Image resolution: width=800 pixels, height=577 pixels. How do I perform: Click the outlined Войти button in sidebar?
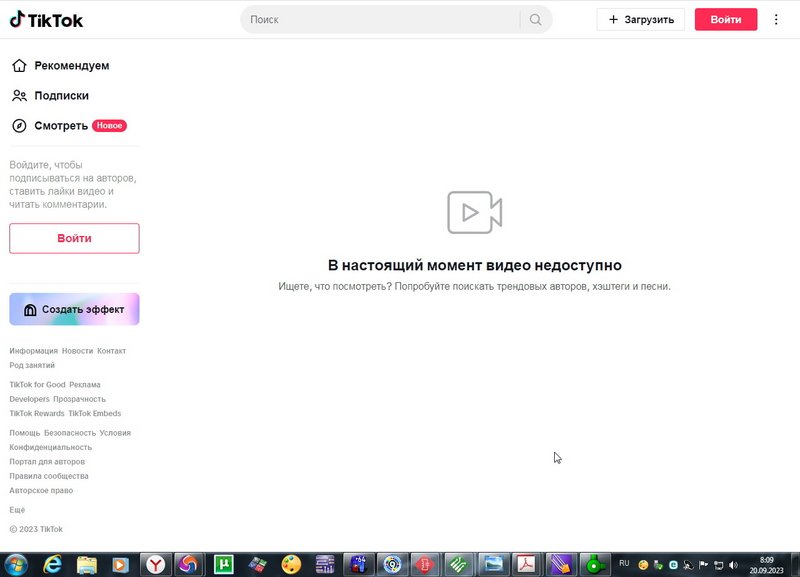tap(74, 238)
